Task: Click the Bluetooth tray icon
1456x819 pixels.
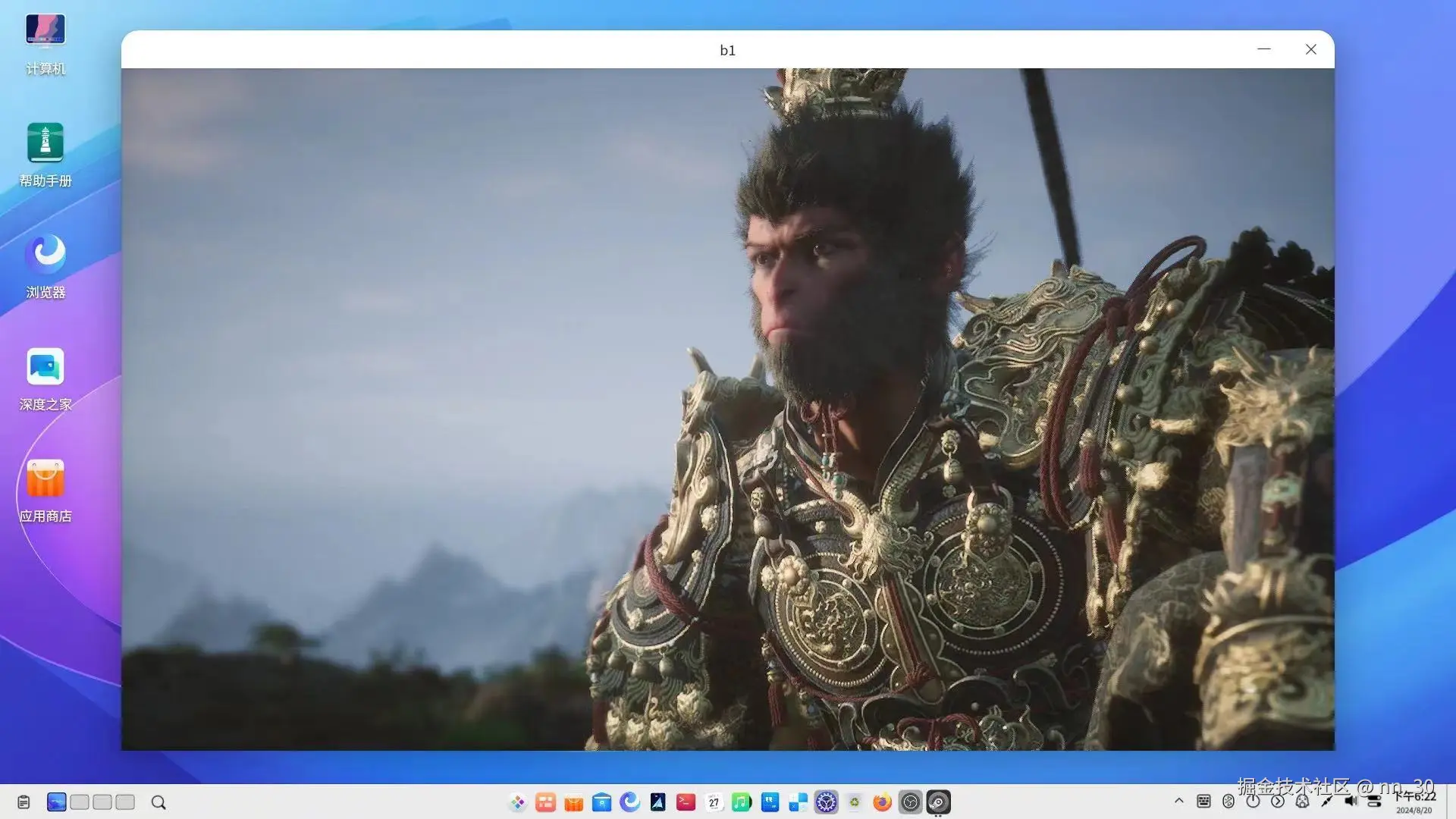Action: 1228,802
